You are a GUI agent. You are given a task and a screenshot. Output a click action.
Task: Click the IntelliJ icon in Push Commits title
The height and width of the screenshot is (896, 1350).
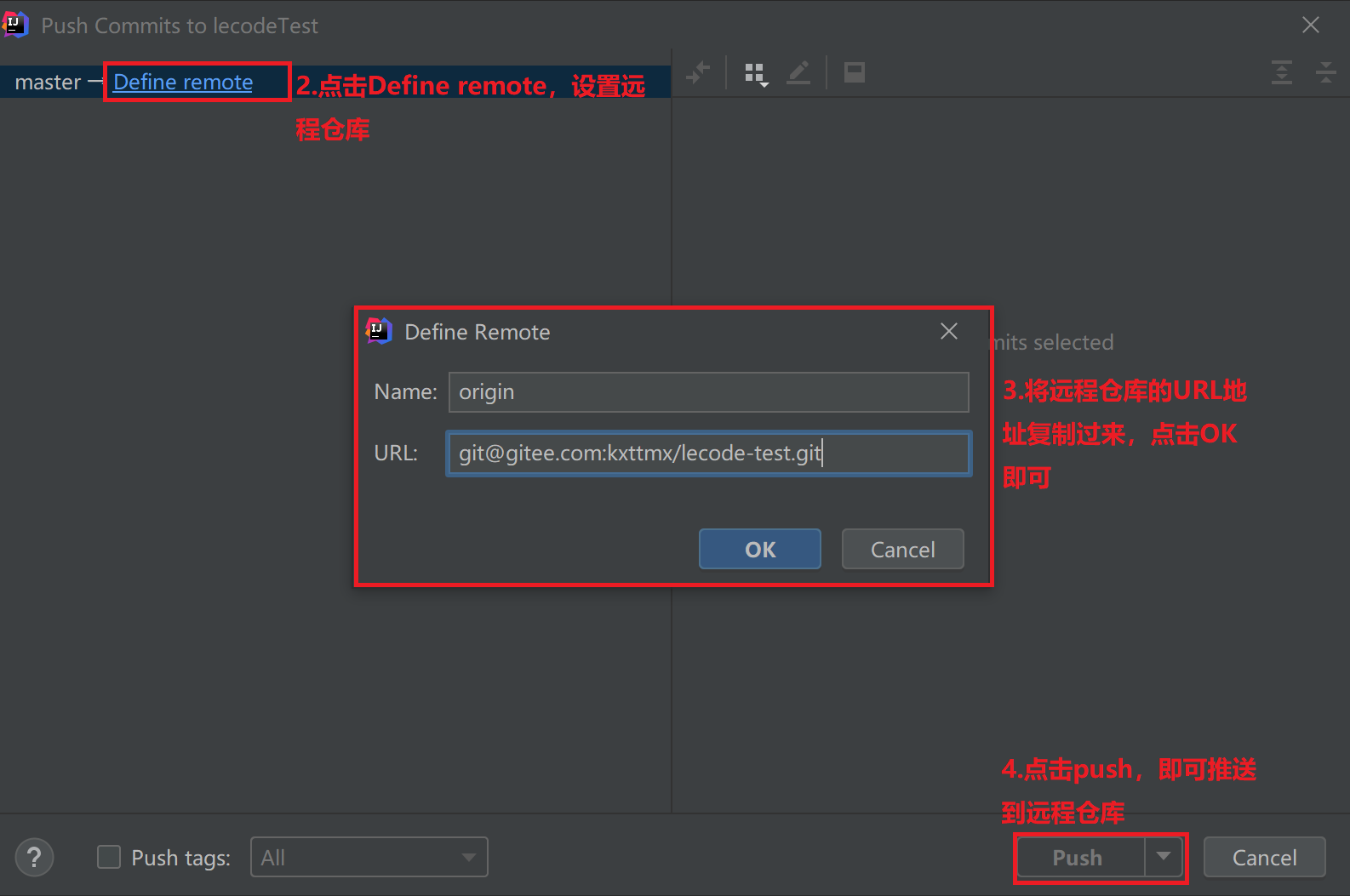tap(16, 25)
